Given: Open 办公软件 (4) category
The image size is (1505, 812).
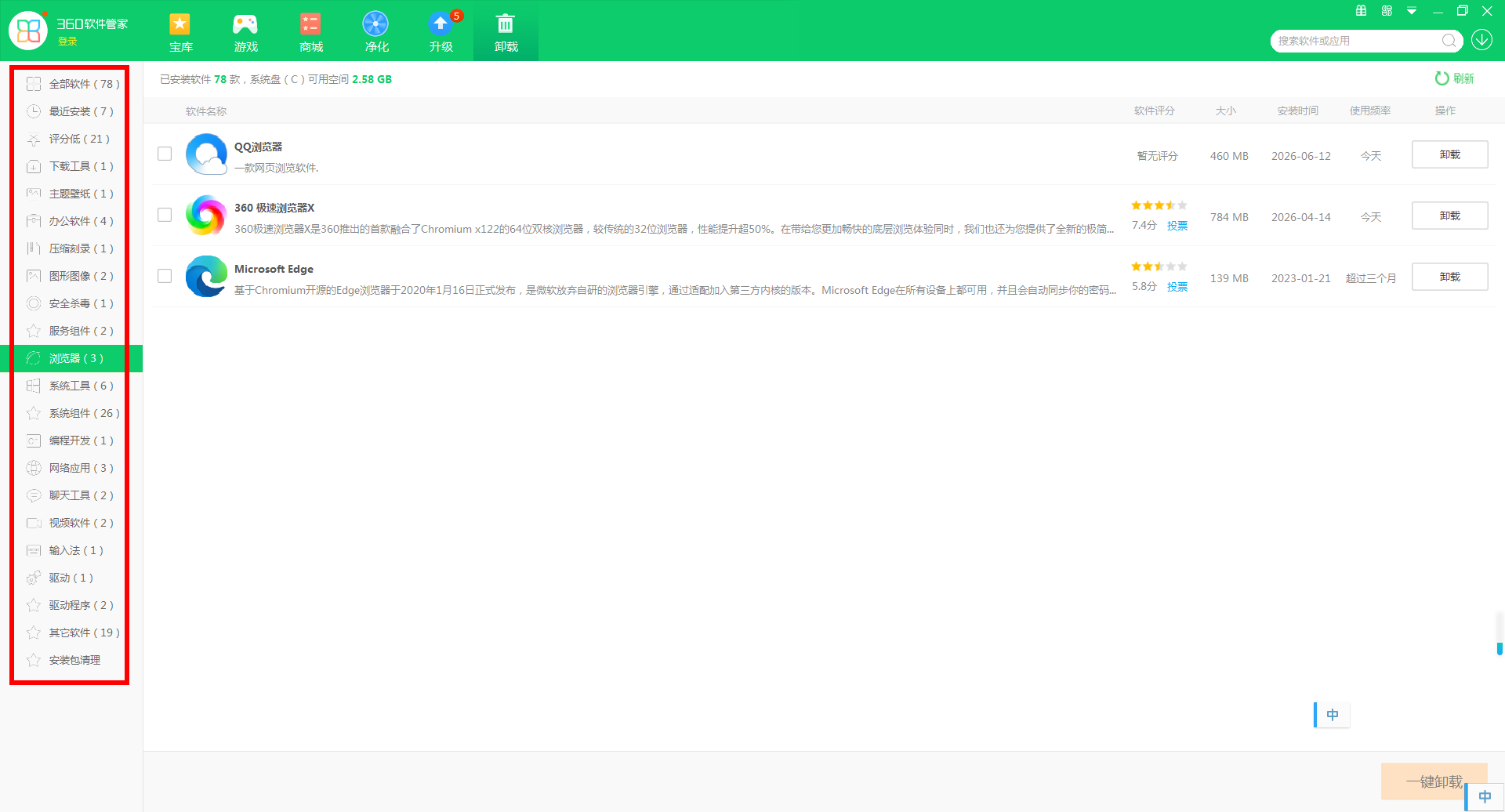Looking at the screenshot, I should tap(71, 221).
